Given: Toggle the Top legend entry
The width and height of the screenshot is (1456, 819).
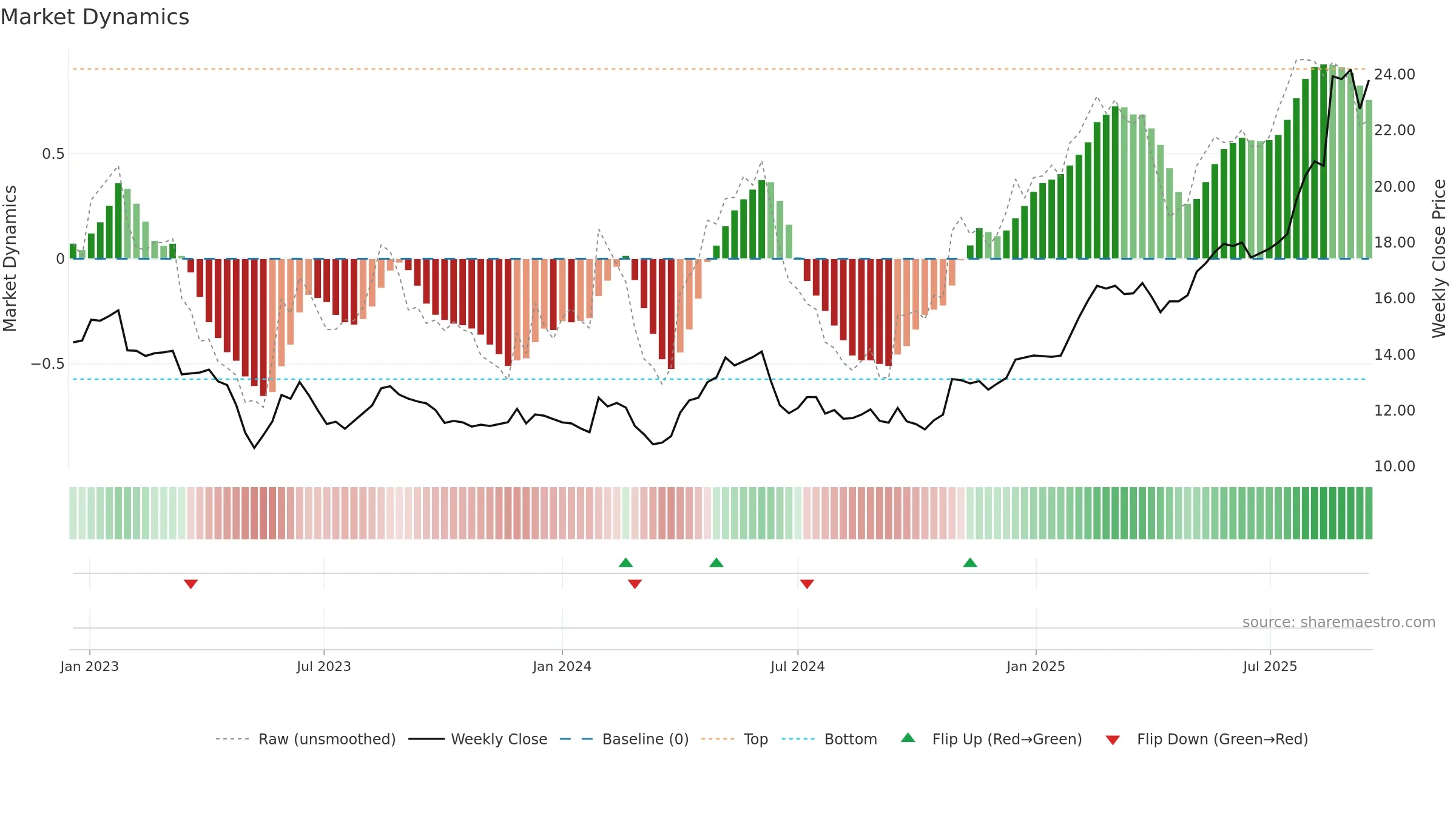Looking at the screenshot, I should 735,739.
